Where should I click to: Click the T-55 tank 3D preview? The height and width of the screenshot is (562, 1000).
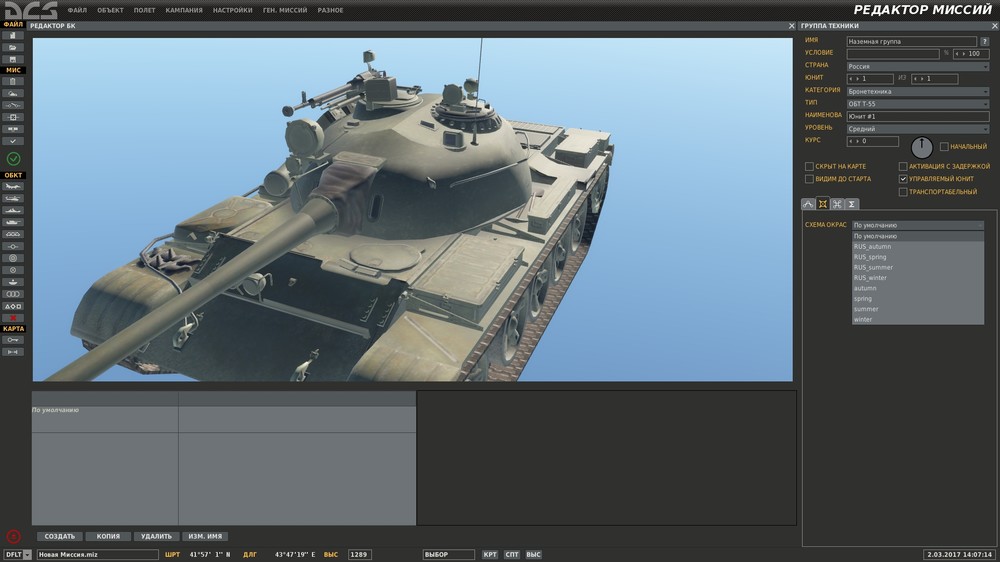click(413, 210)
